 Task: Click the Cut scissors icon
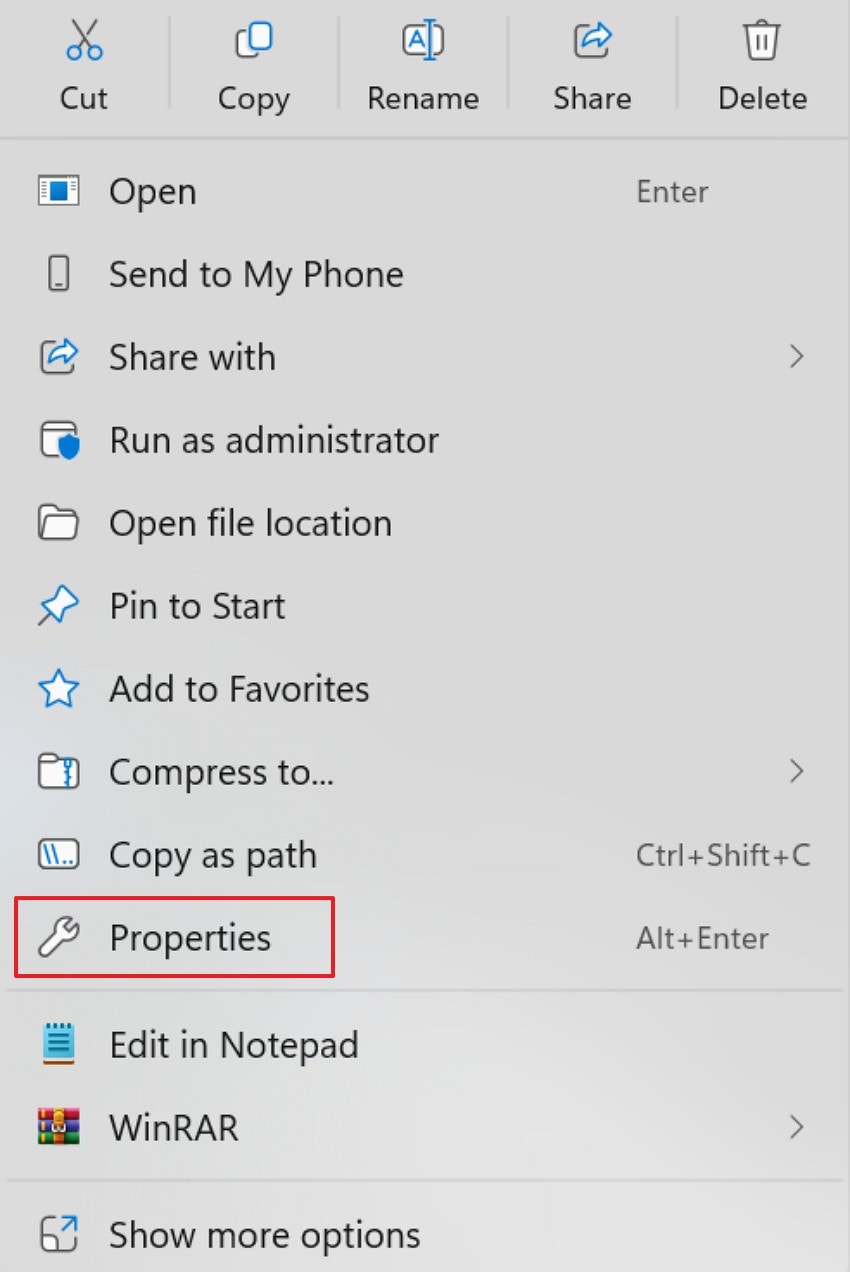coord(83,40)
